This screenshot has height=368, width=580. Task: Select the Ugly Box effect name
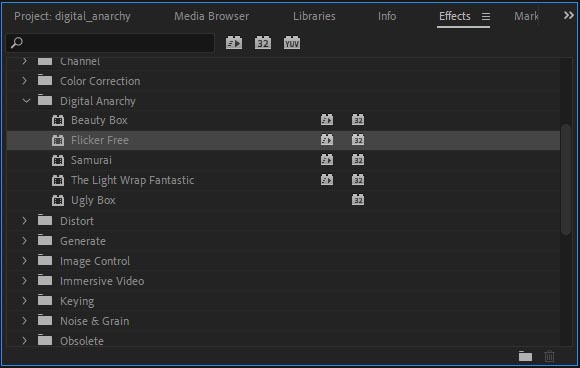click(93, 200)
